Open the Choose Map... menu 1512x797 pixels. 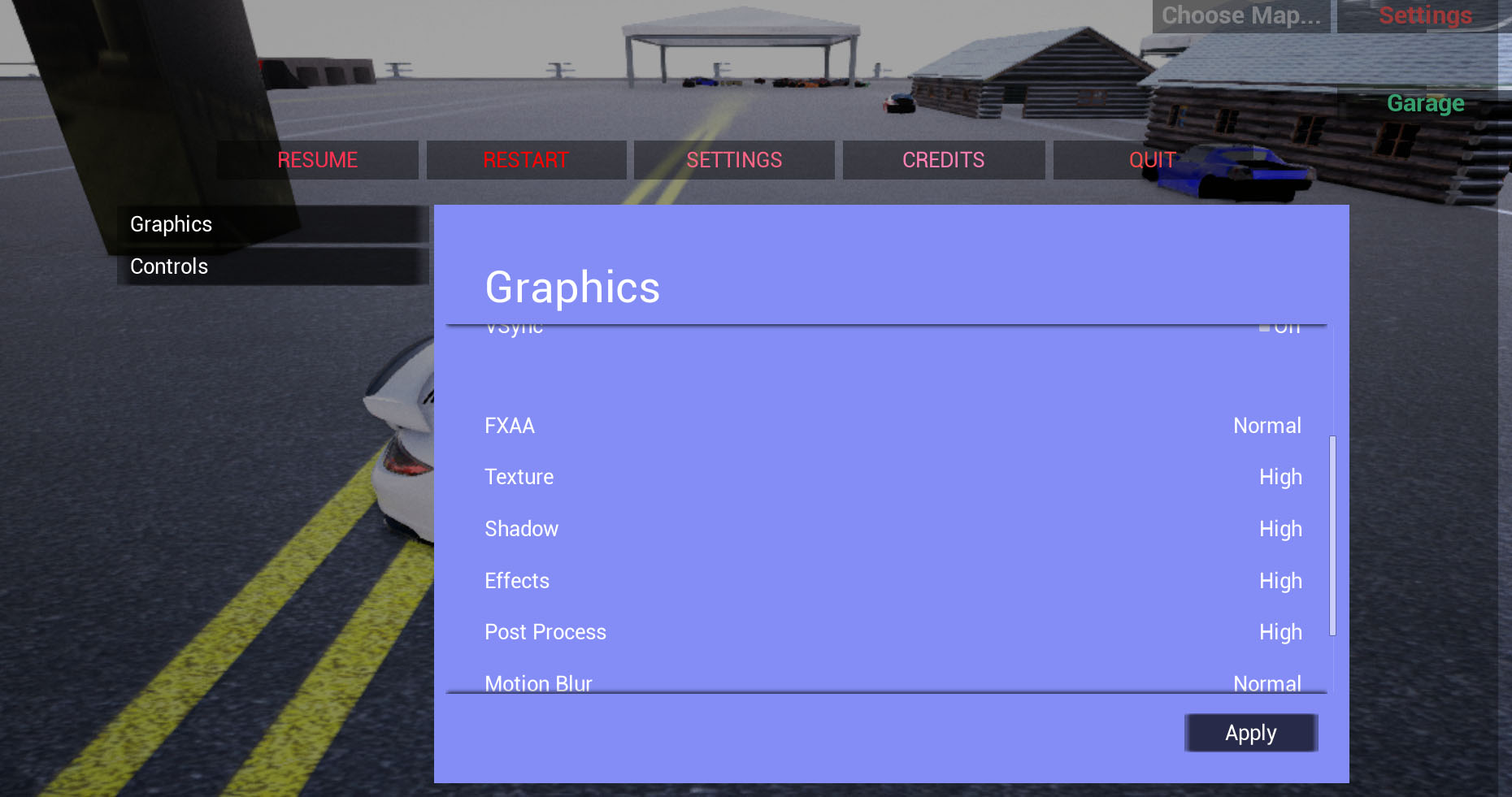(x=1241, y=15)
